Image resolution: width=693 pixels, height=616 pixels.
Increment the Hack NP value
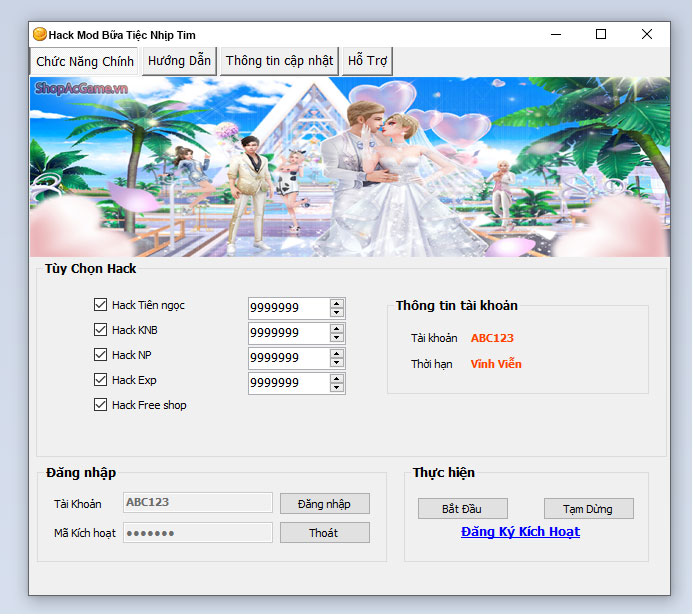337,354
